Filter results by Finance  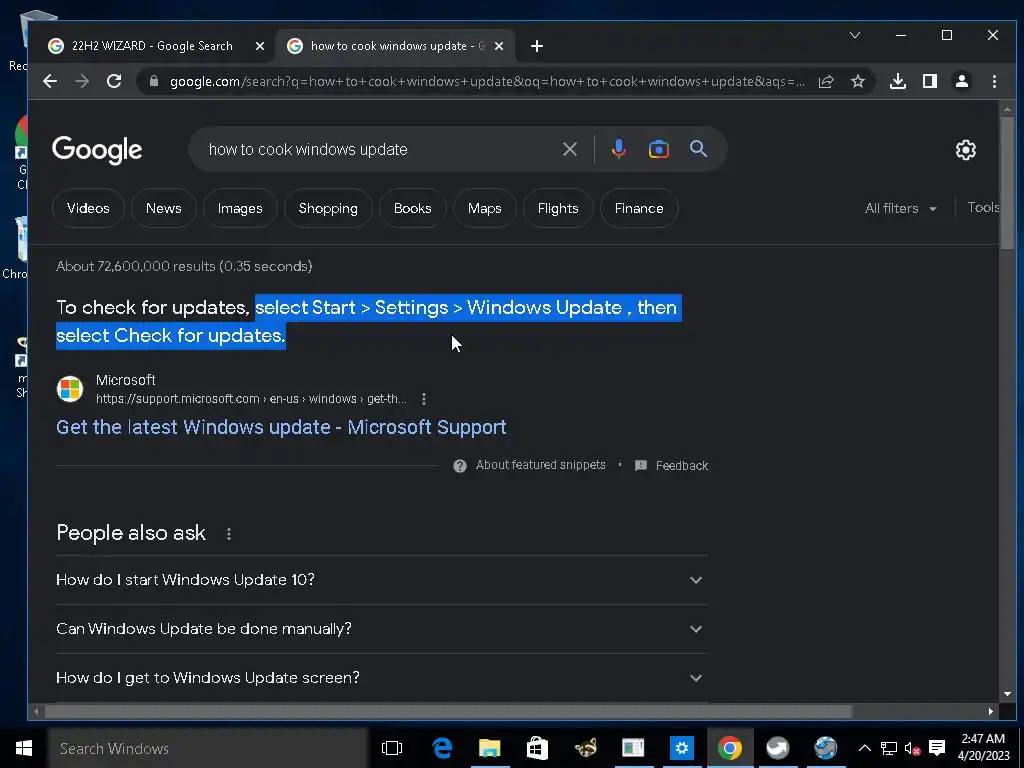639,208
